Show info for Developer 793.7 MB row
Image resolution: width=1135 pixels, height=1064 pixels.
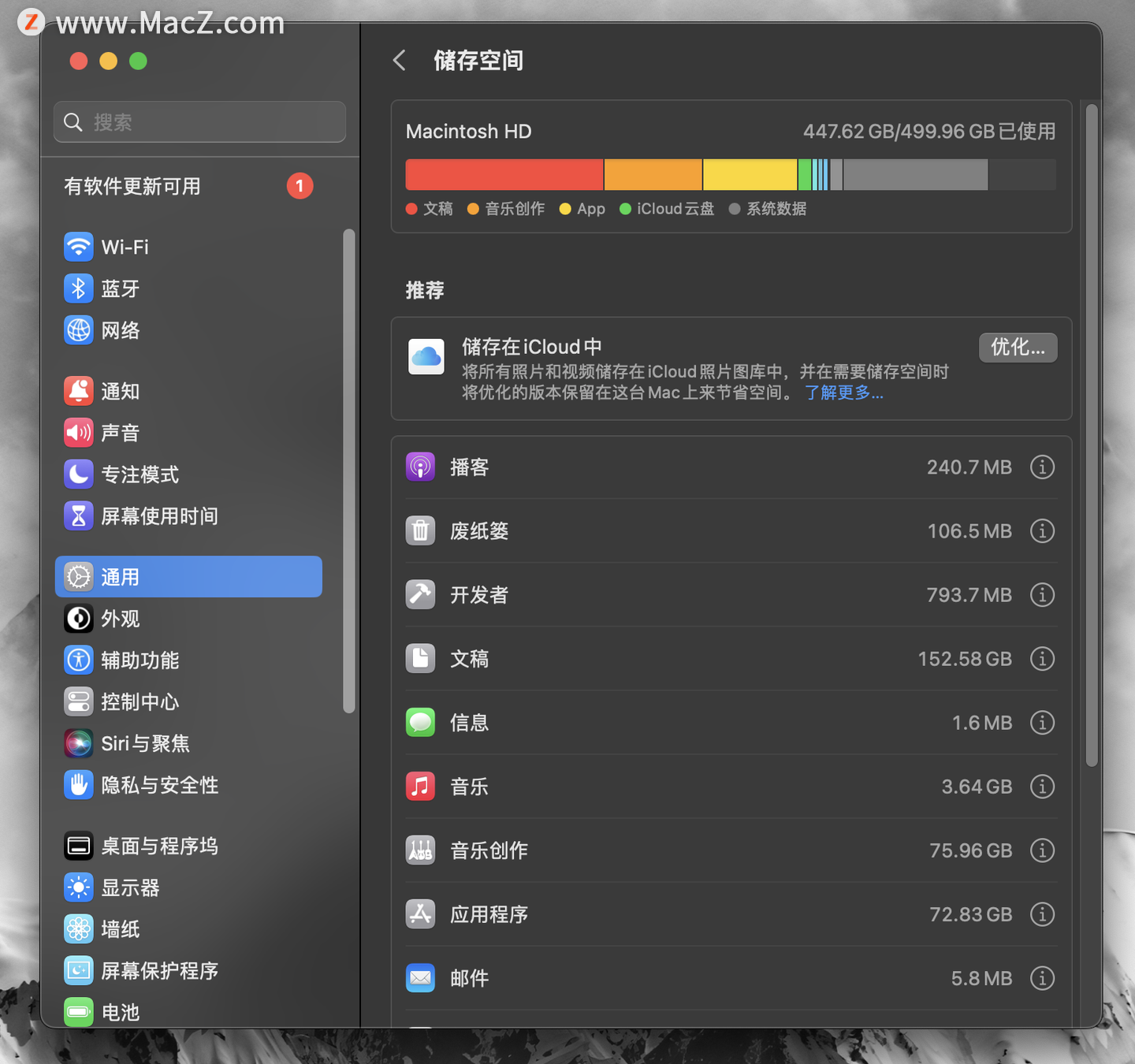click(x=1042, y=595)
